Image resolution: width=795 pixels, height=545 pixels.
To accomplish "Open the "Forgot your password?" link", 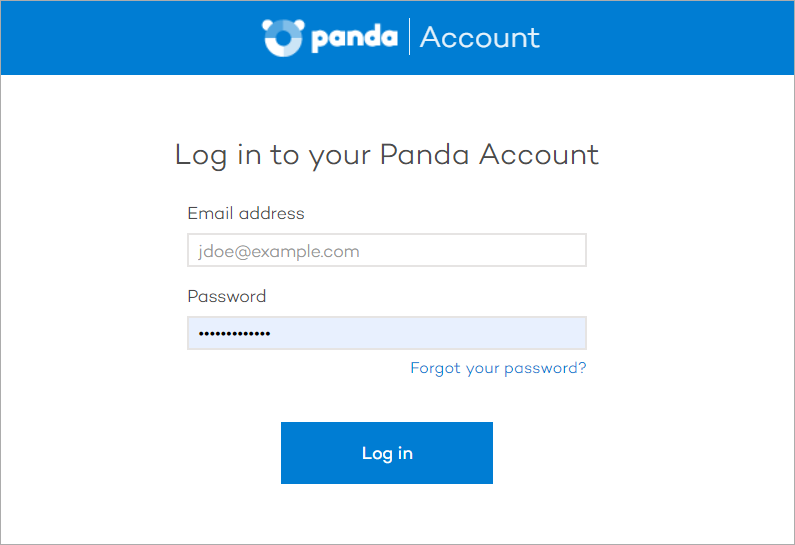I will click(x=498, y=368).
